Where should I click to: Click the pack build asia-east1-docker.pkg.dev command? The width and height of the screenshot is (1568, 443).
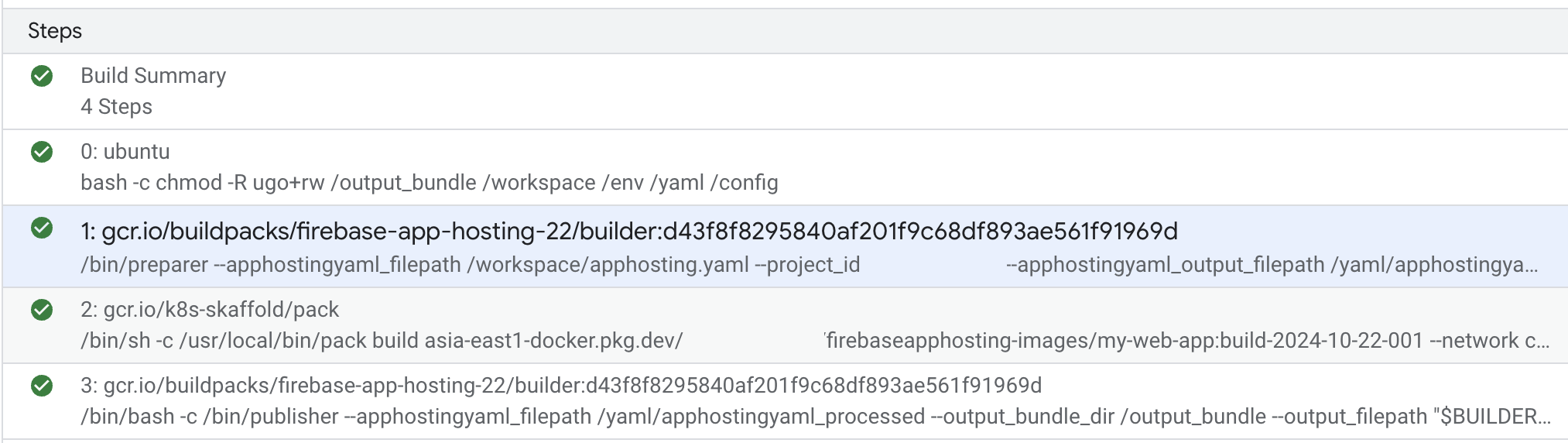[430, 341]
